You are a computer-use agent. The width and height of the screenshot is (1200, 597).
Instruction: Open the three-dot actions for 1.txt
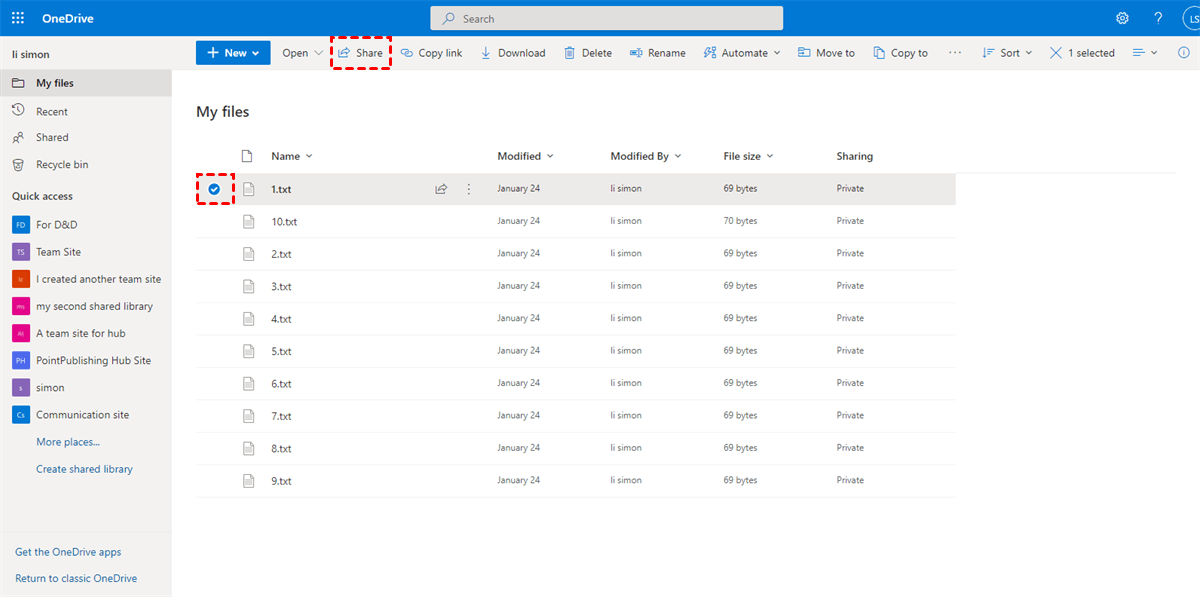click(x=469, y=189)
